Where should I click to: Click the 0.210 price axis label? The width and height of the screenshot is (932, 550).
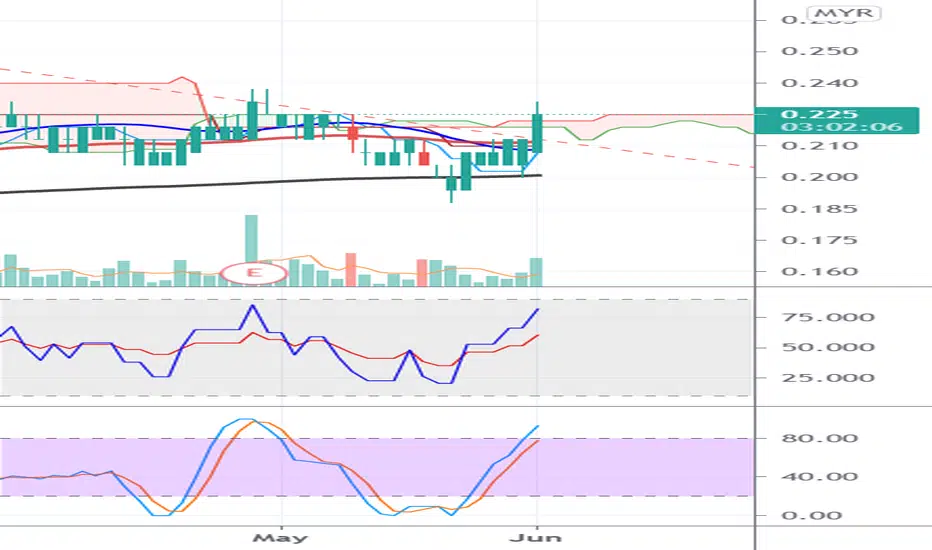[820, 146]
